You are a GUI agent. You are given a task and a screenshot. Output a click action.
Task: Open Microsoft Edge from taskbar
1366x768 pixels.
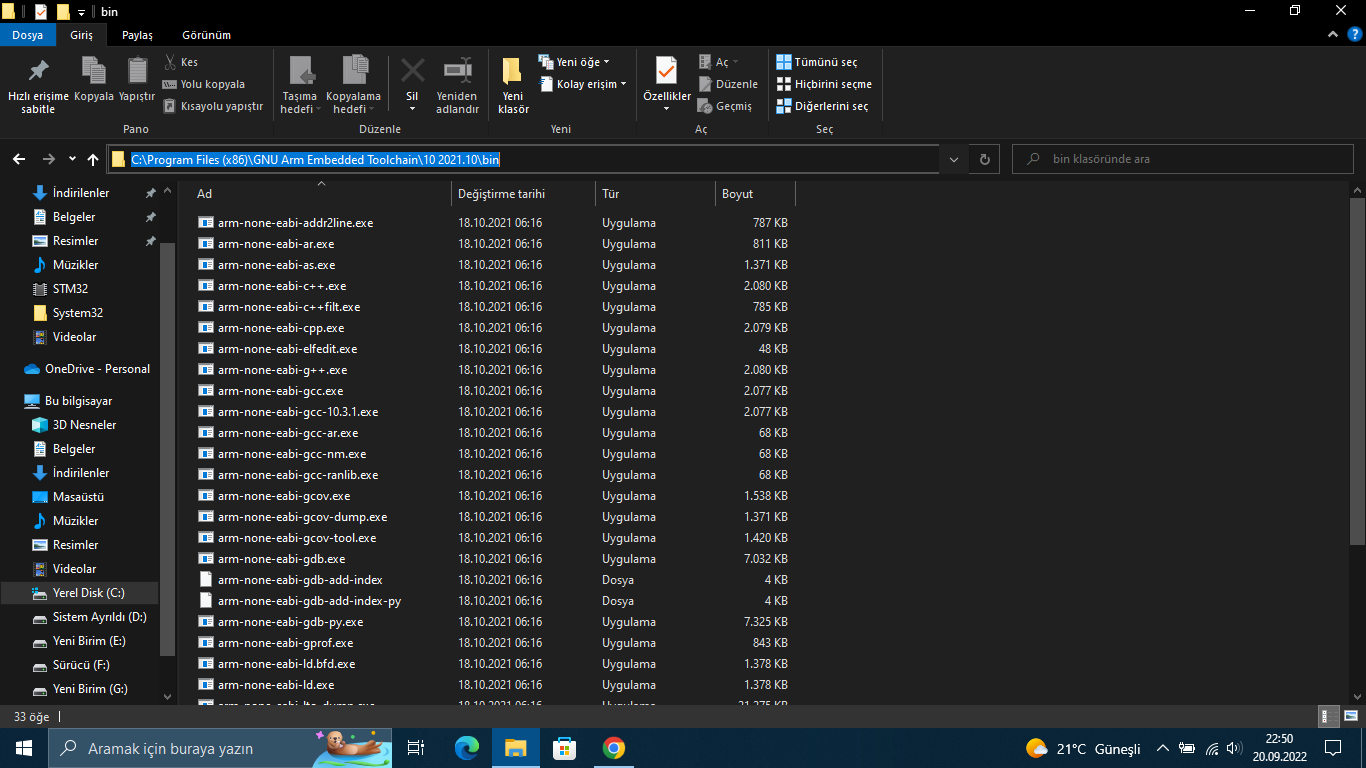(466, 748)
